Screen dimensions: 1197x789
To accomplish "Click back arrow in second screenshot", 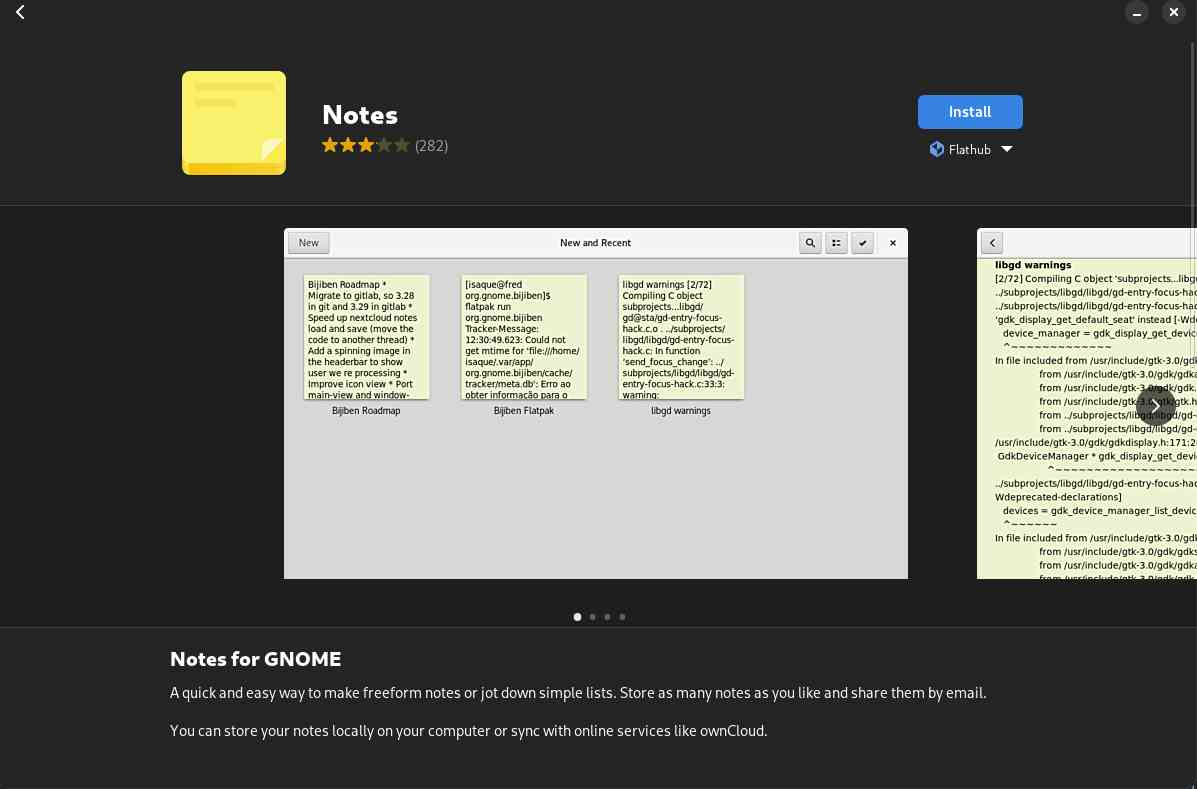I will (992, 243).
